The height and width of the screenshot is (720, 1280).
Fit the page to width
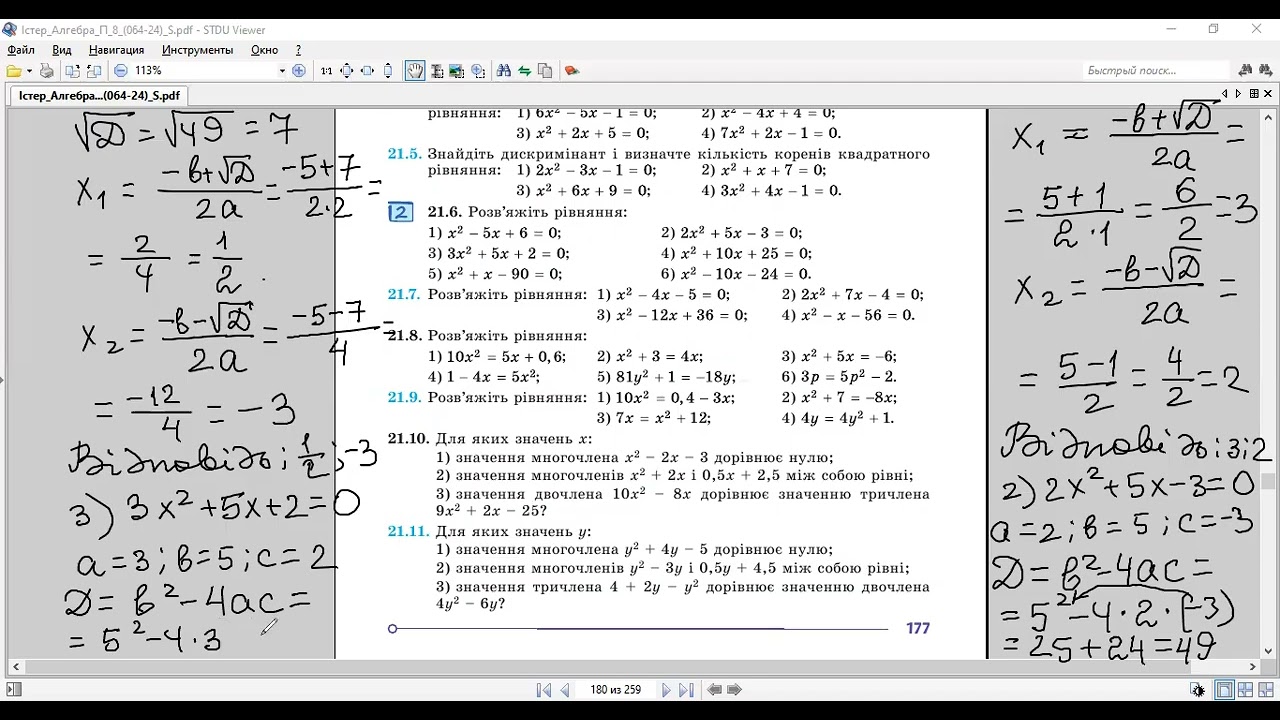pos(367,71)
